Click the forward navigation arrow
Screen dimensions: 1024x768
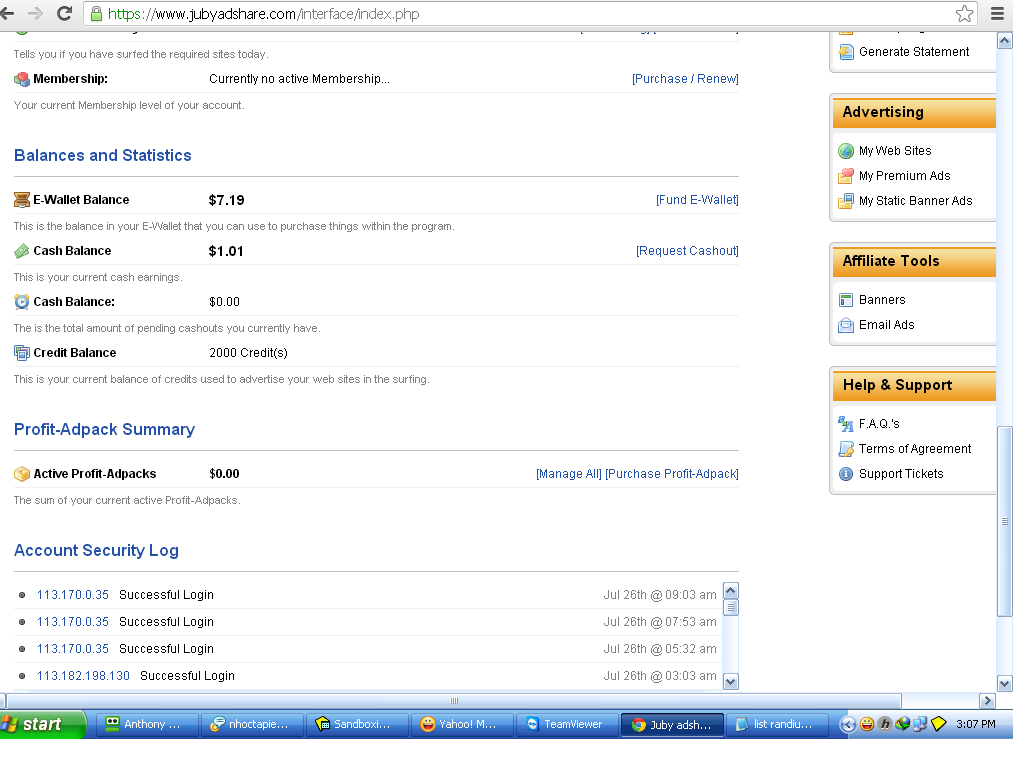click(x=35, y=13)
